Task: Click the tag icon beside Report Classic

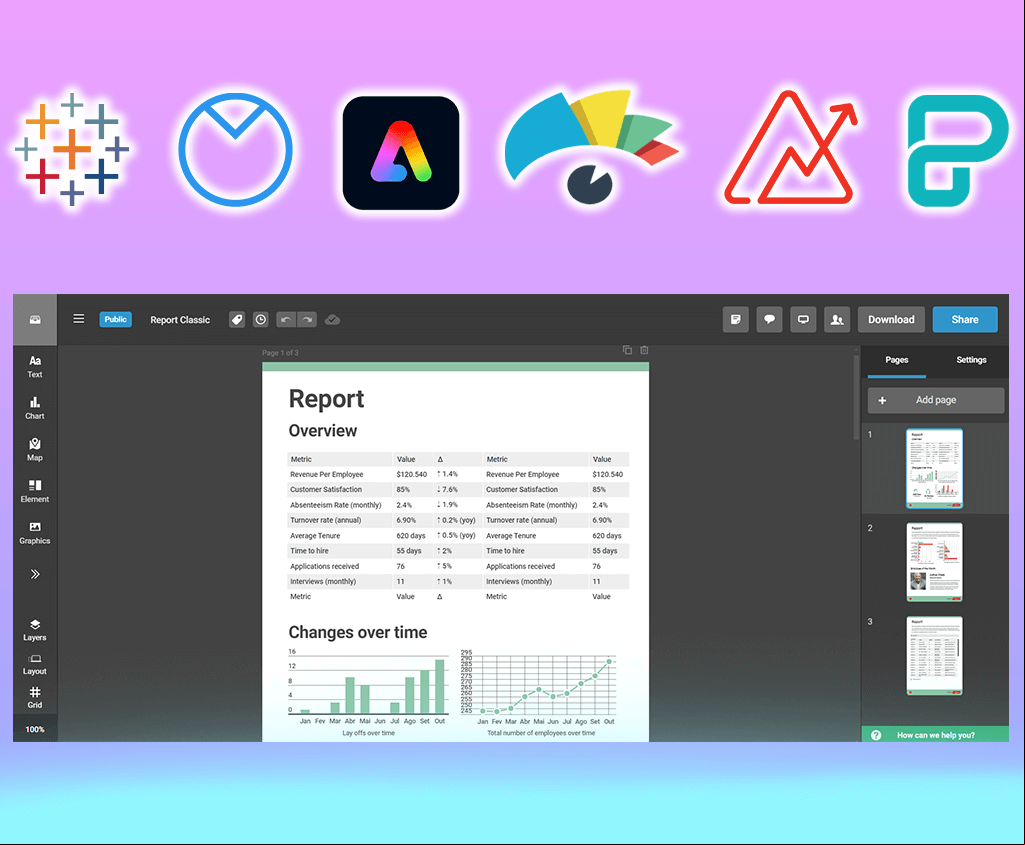Action: pos(237,320)
